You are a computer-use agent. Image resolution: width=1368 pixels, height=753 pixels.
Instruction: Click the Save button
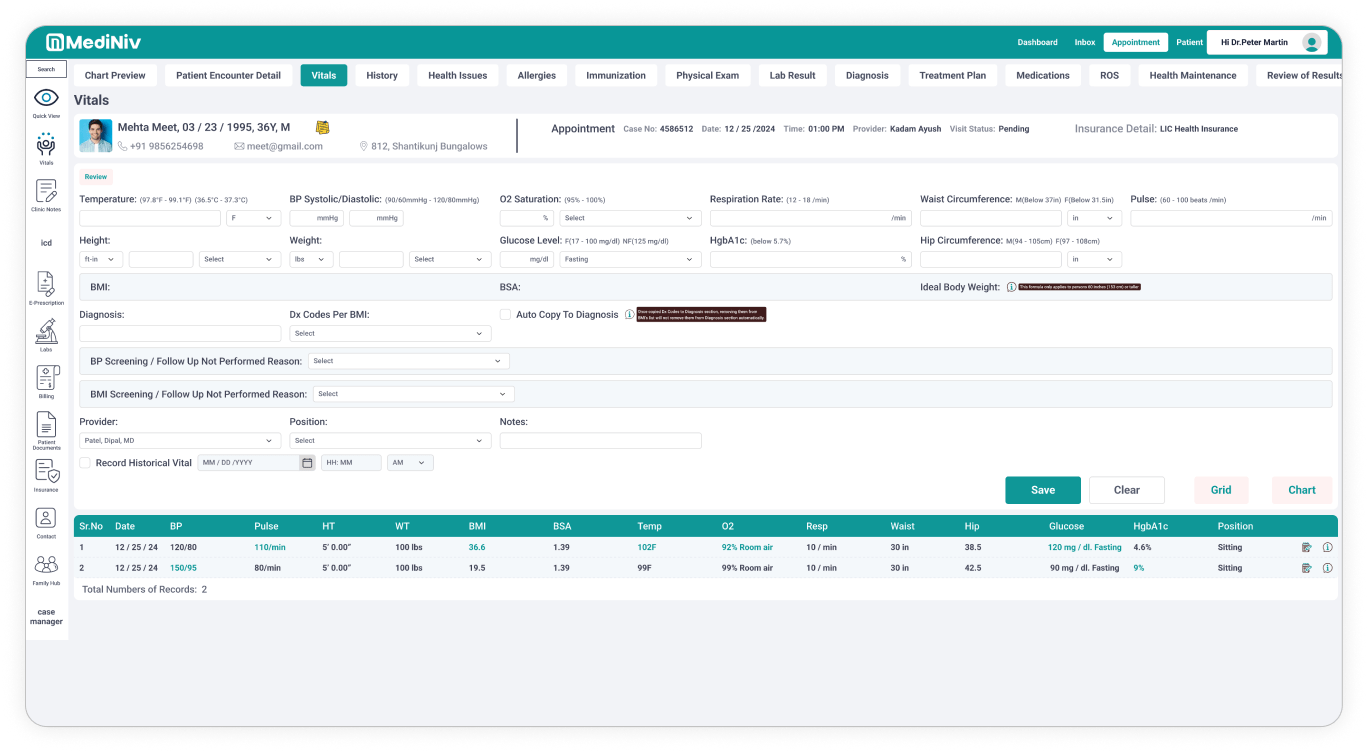point(1042,490)
